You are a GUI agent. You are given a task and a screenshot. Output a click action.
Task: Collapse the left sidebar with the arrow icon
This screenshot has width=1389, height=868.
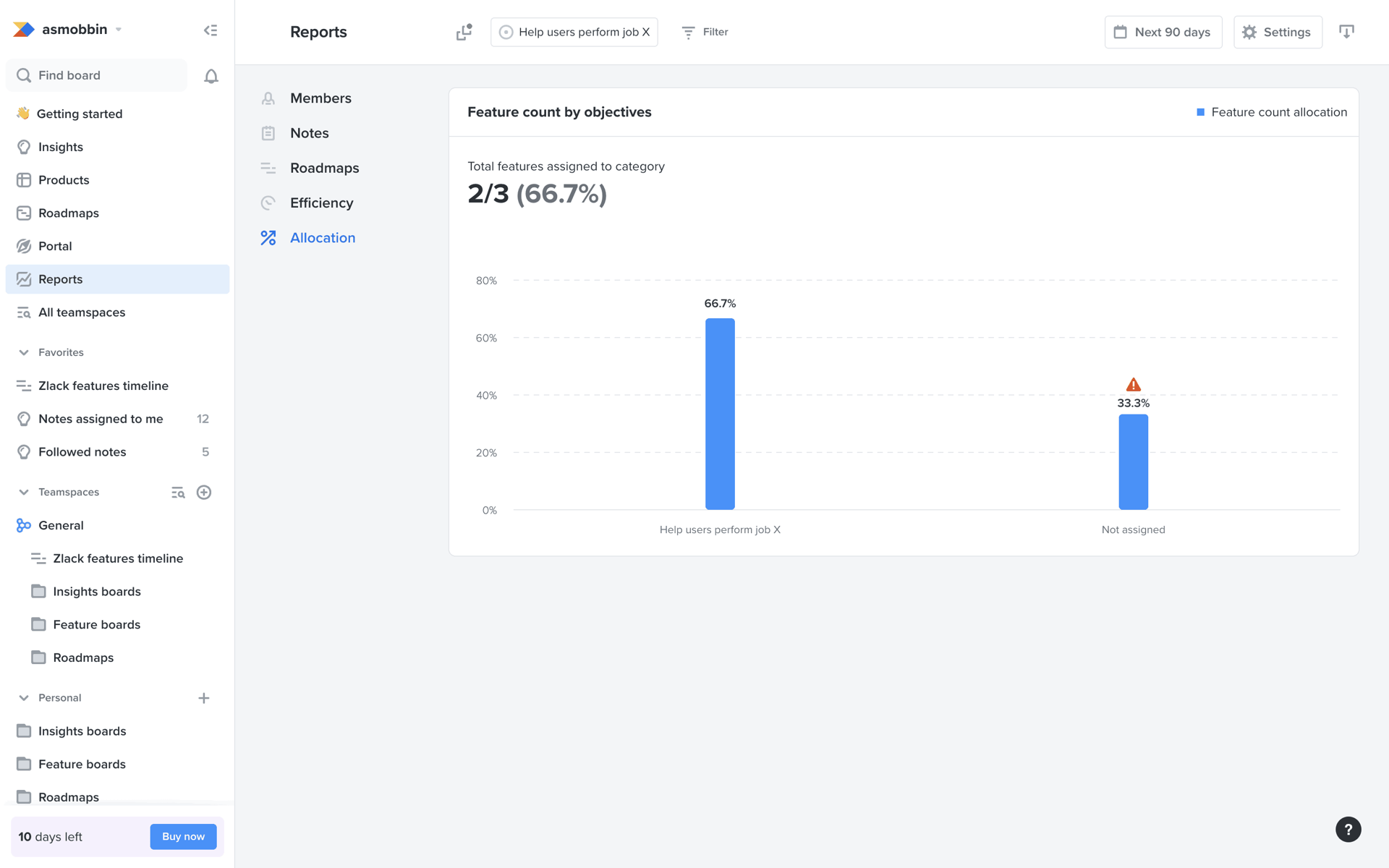[x=211, y=30]
